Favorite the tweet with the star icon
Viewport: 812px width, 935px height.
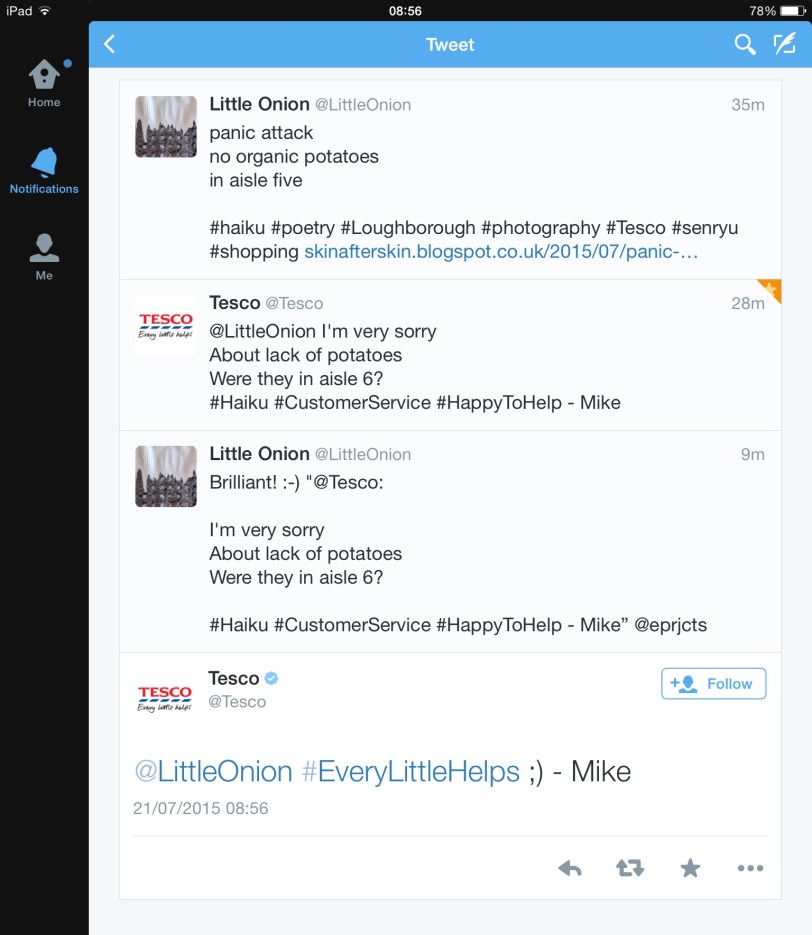690,868
